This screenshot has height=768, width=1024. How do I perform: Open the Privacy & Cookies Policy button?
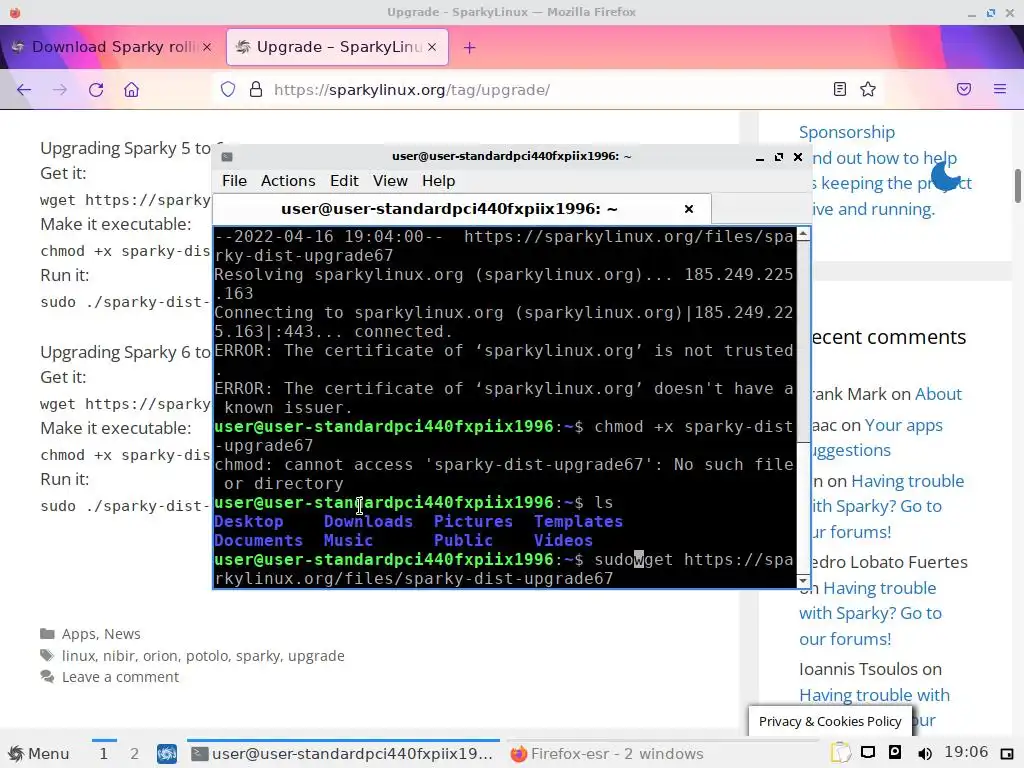click(830, 721)
